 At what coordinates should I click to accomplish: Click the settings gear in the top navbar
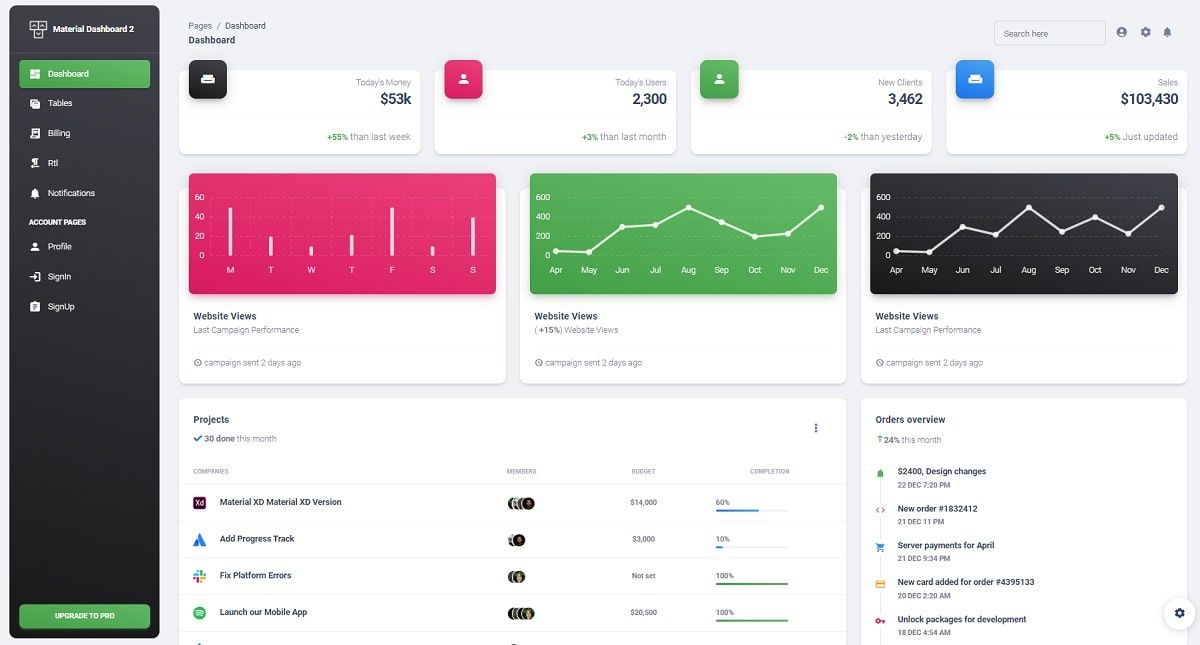click(1145, 32)
